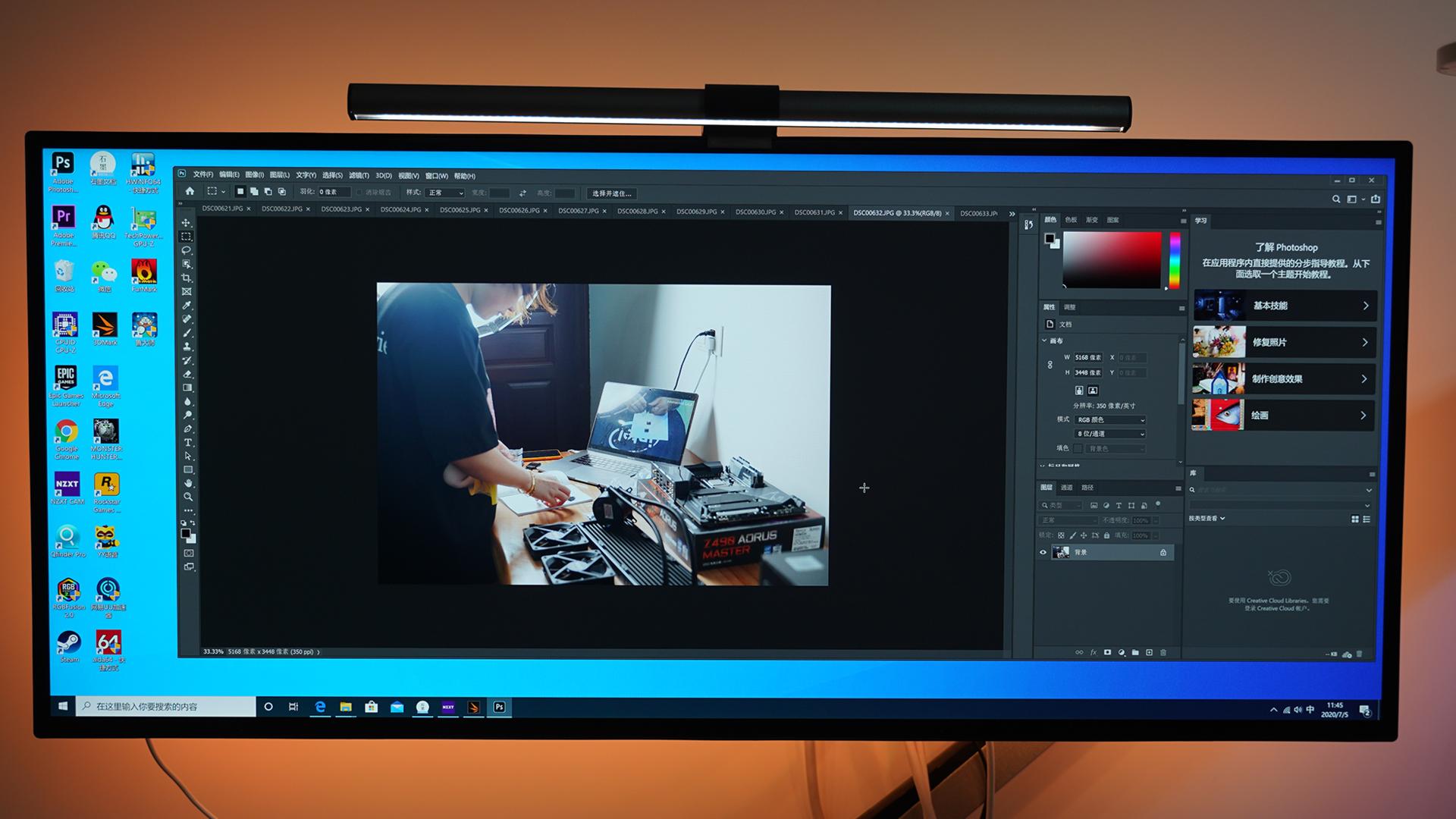Select the Hand tool
The image size is (1456, 819).
[x=188, y=484]
